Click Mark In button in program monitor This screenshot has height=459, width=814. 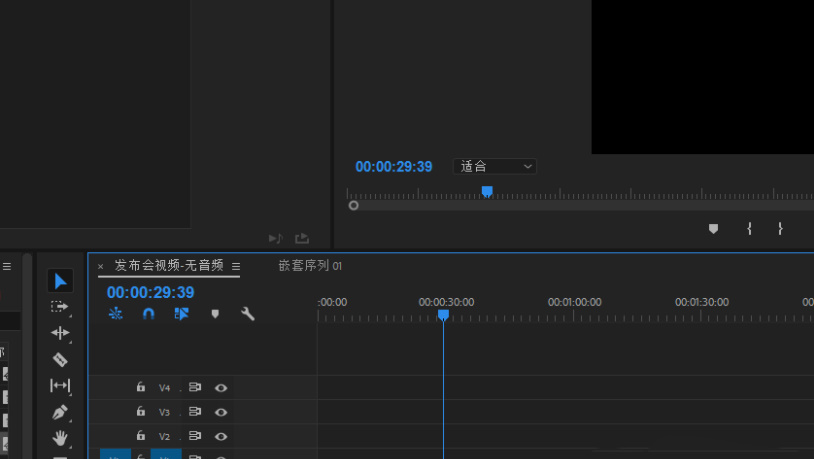point(749,229)
